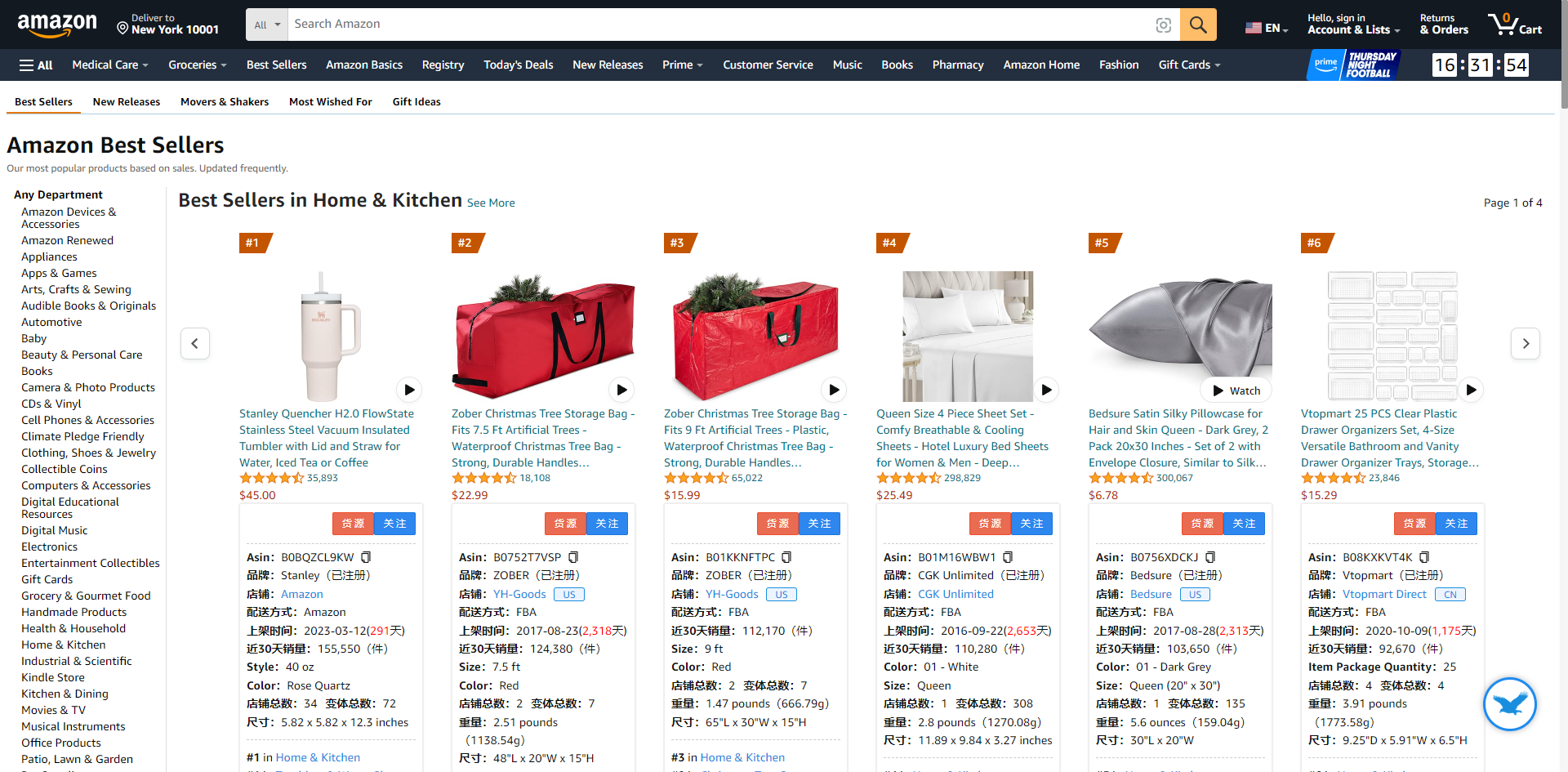Open camera visual search icon in search bar

1163,25
